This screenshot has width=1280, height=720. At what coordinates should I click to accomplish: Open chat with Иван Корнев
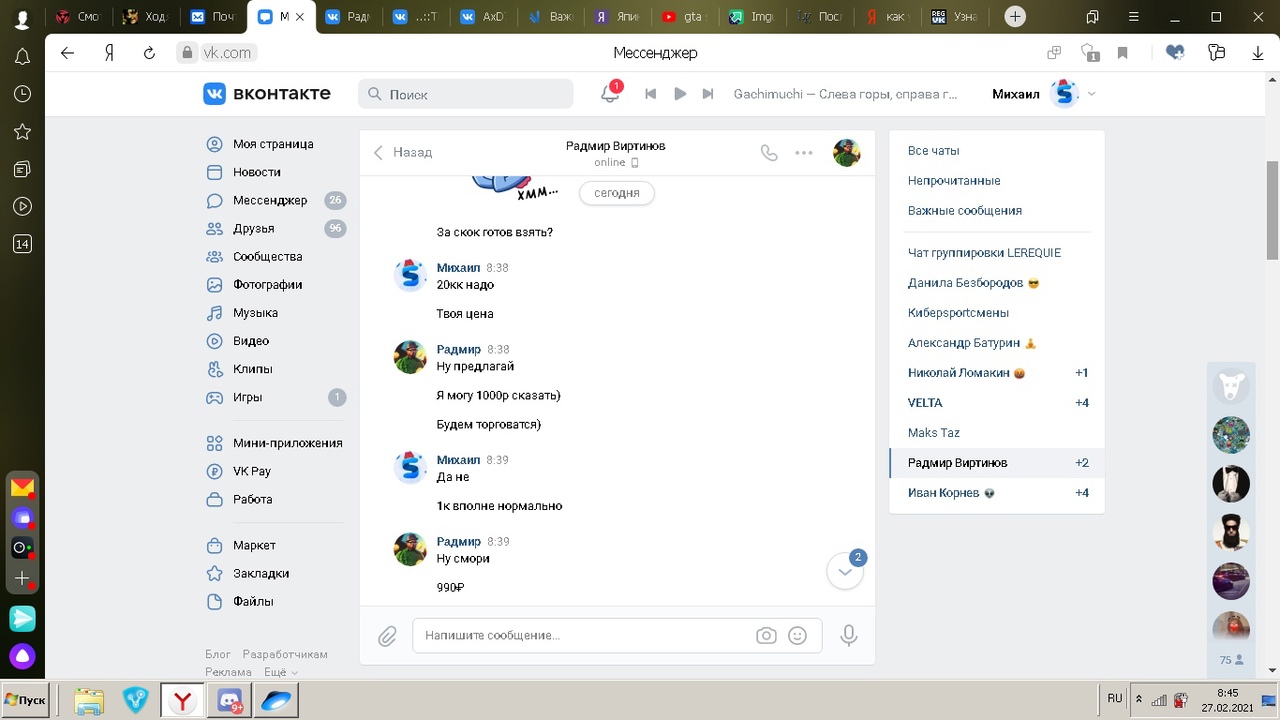[x=944, y=493]
